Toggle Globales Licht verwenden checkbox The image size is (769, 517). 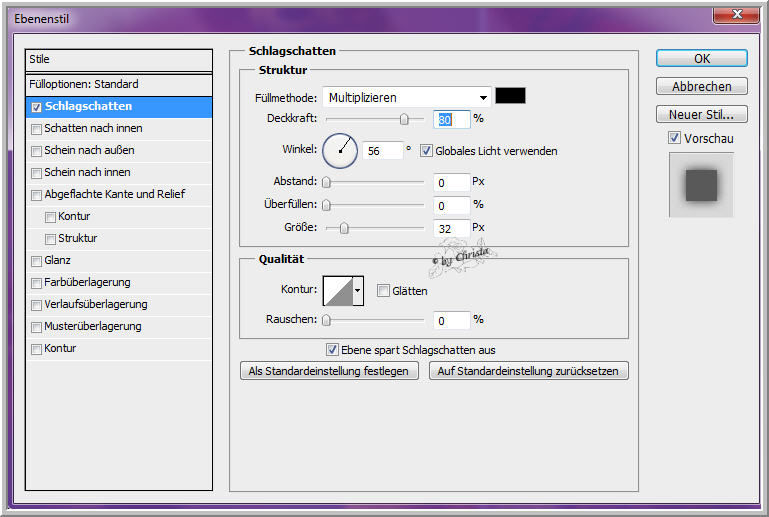click(x=426, y=151)
